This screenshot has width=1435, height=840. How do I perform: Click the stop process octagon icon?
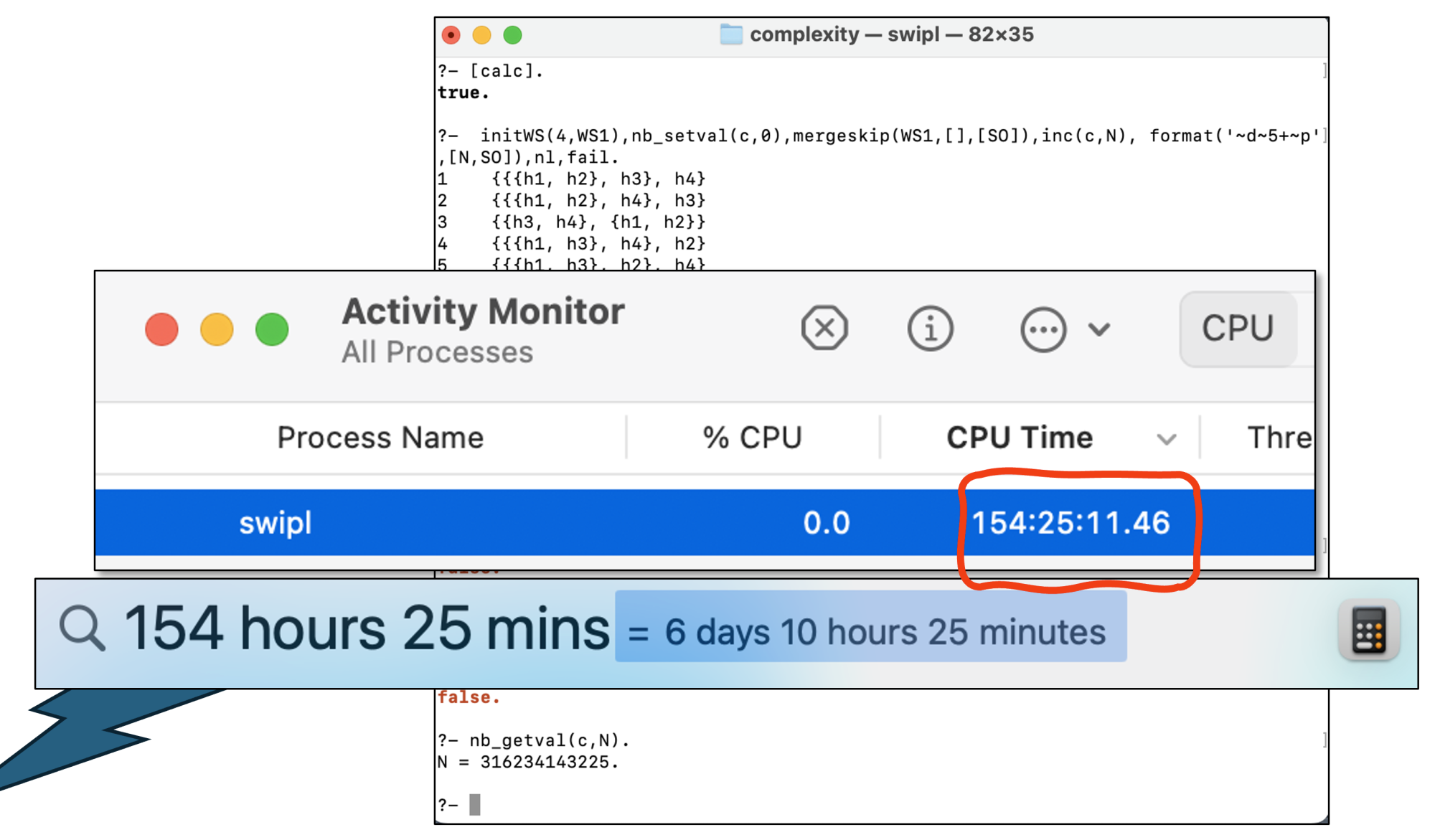coord(824,328)
